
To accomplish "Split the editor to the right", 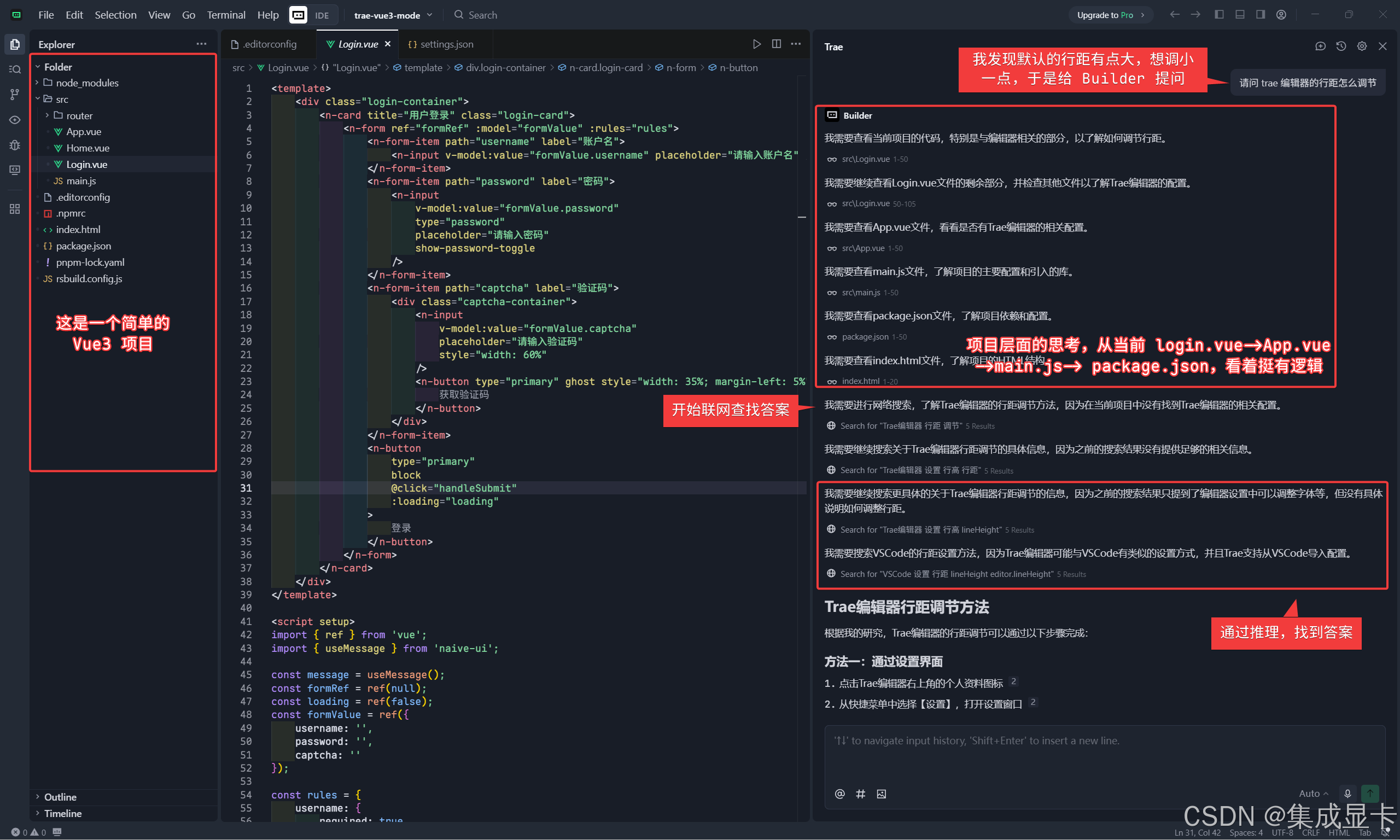I will (777, 44).
